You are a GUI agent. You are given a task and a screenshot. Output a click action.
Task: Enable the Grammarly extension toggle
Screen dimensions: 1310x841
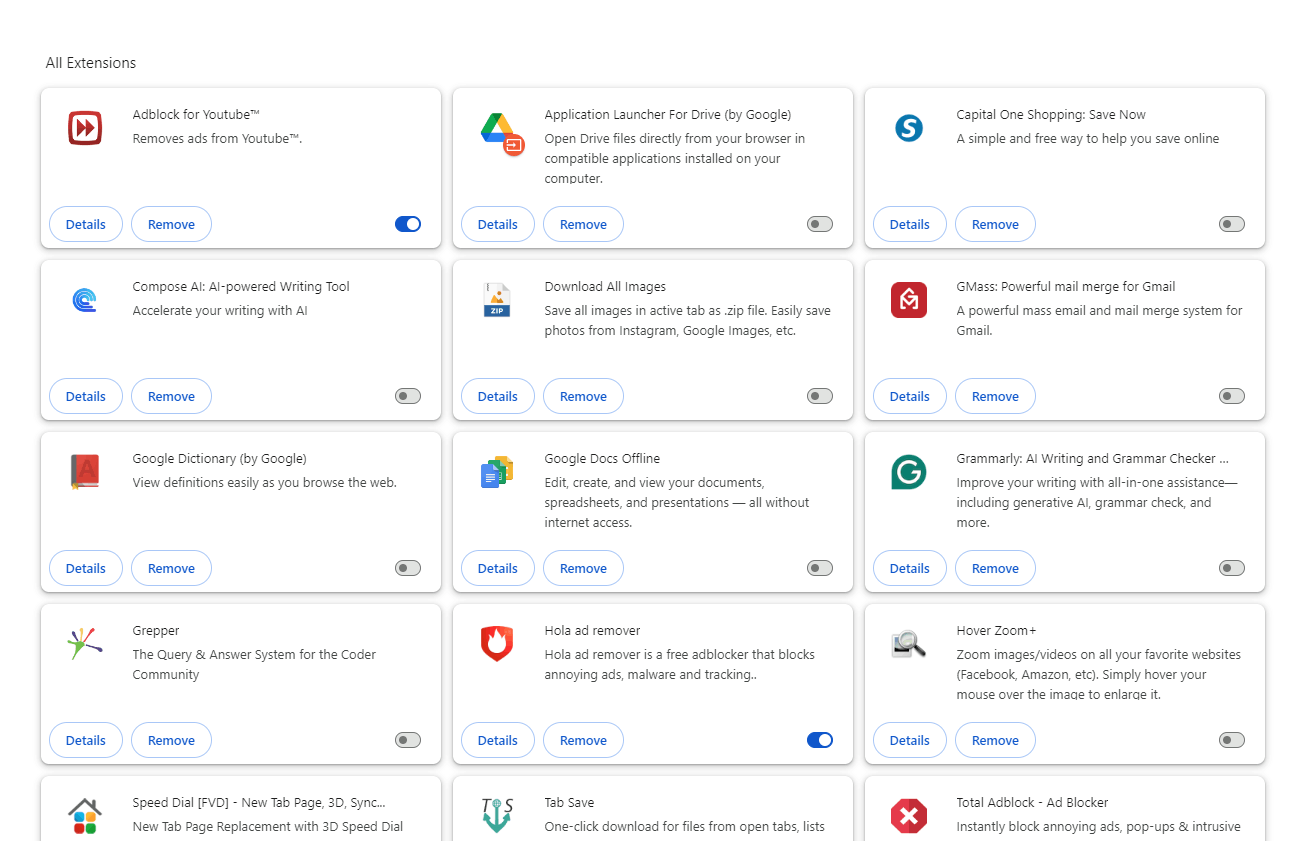pos(1231,567)
